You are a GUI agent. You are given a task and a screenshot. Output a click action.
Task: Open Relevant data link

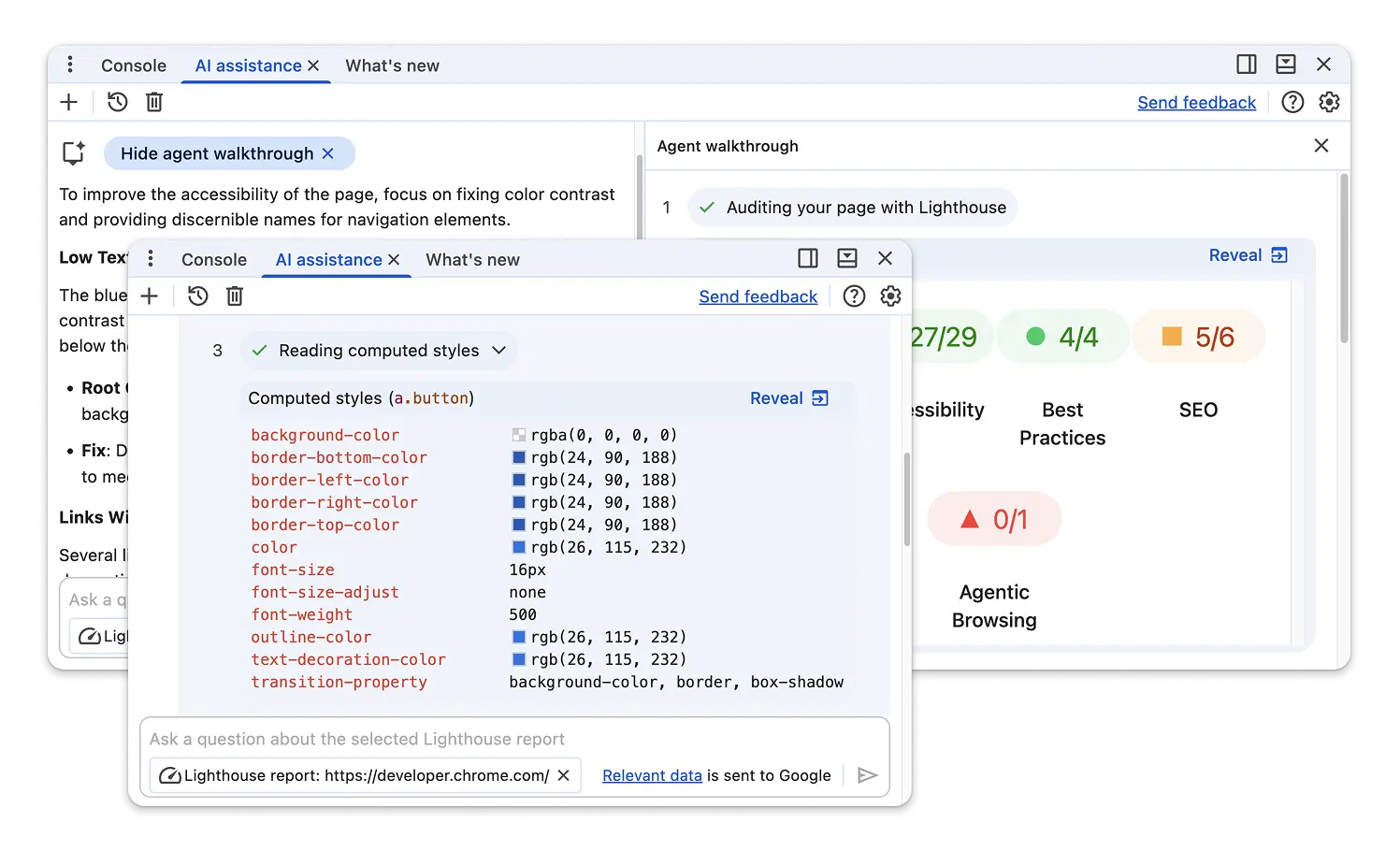652,775
